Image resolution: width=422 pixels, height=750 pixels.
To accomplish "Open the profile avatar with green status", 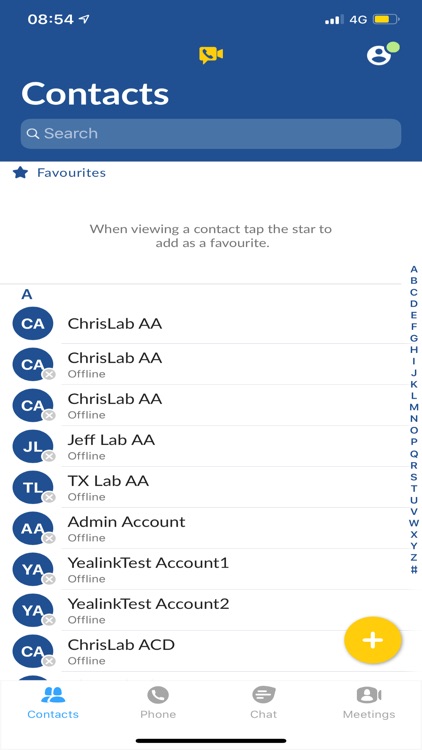I will [x=383, y=54].
